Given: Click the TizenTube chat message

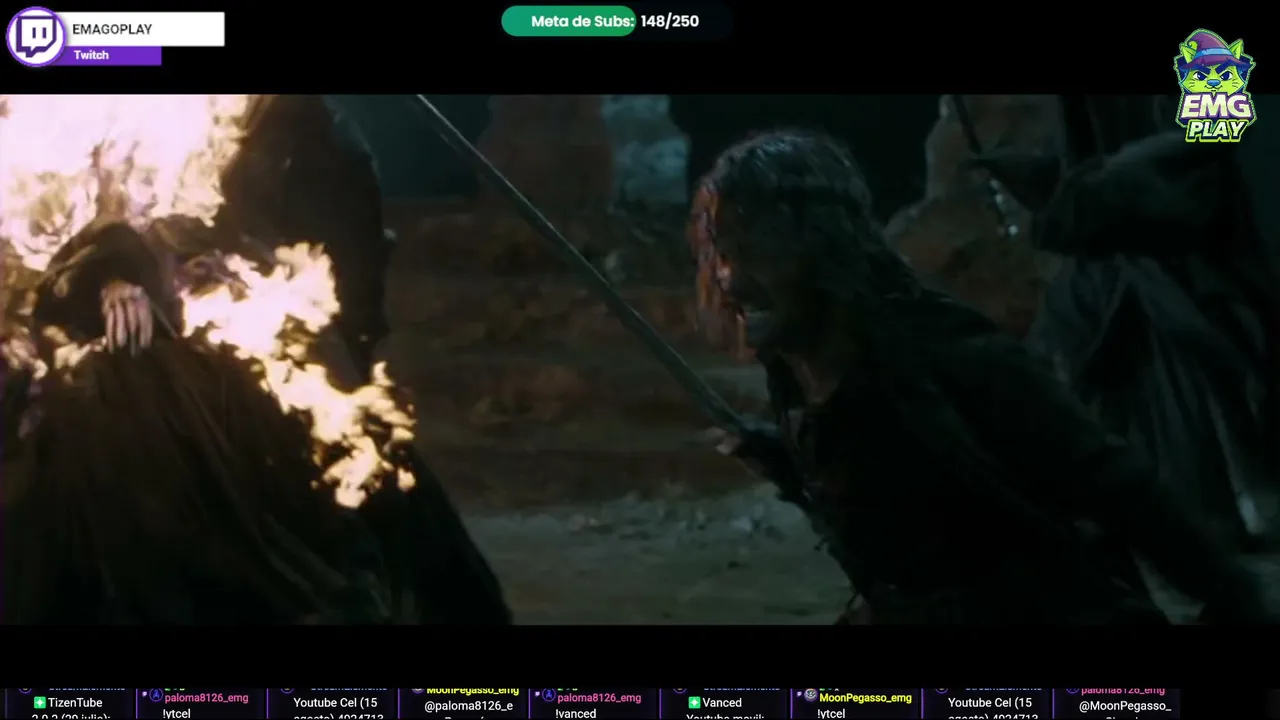Looking at the screenshot, I should click(x=75, y=703).
